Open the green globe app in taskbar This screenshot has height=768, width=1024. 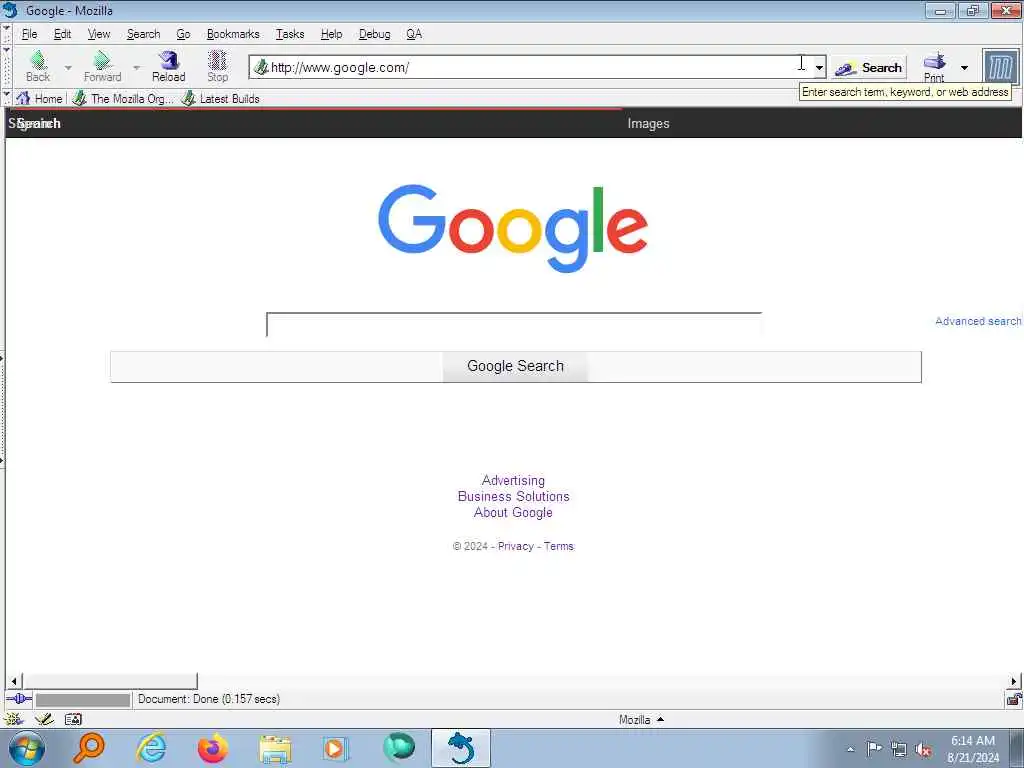pos(398,747)
